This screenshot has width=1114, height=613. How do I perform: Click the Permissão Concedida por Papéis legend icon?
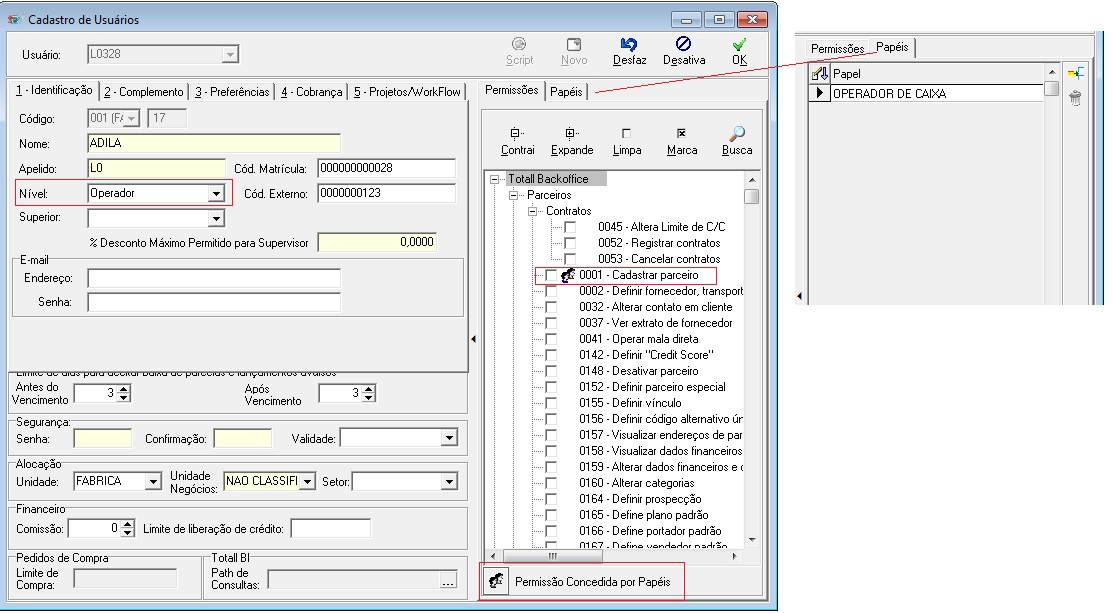tap(496, 581)
